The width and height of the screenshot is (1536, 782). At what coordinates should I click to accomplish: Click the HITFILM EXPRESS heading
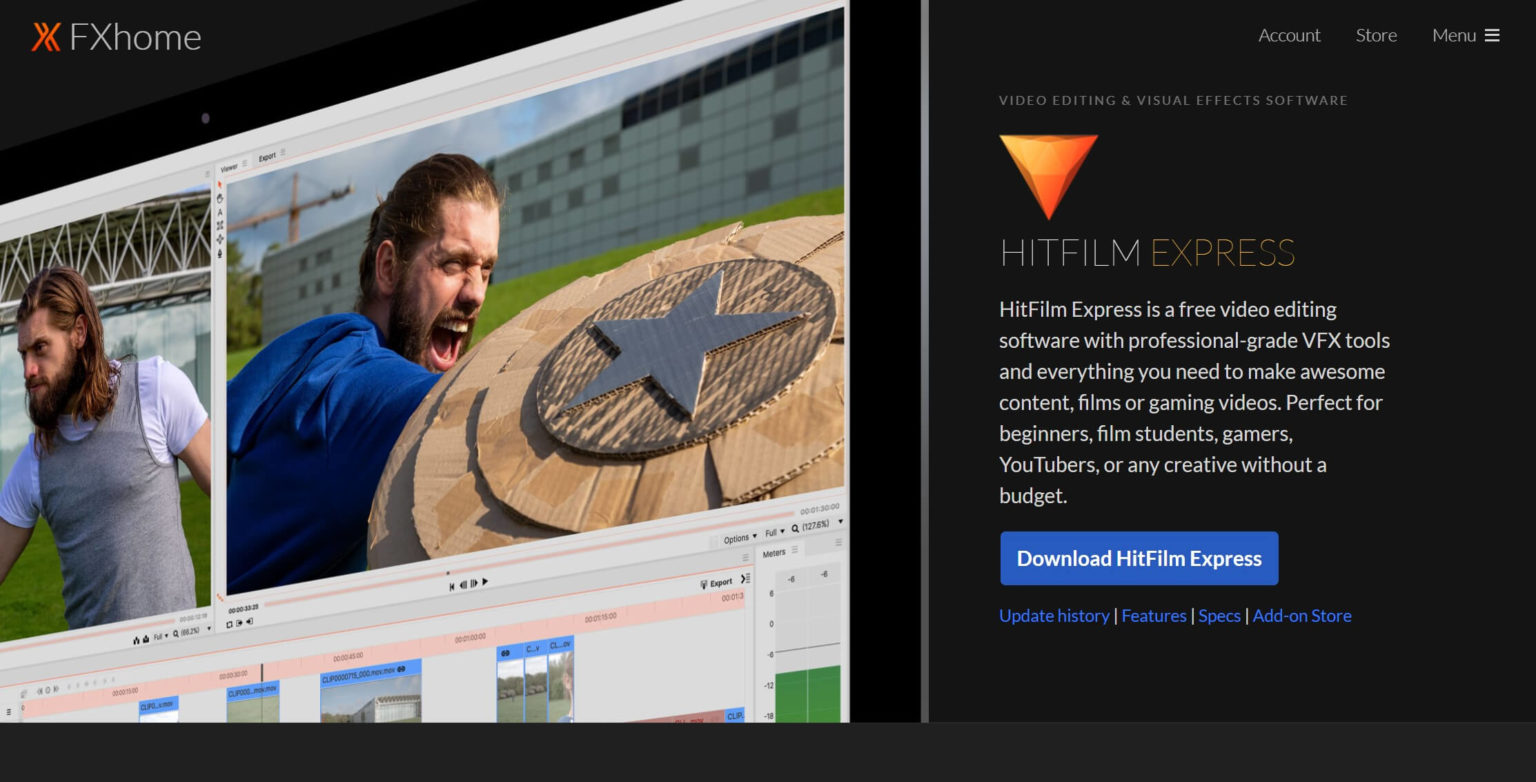[1147, 253]
